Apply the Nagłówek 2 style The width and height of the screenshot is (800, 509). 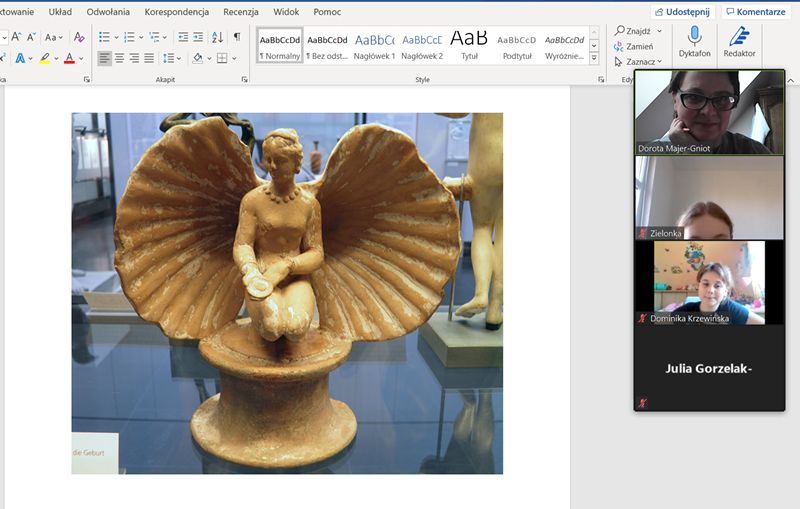tap(422, 46)
